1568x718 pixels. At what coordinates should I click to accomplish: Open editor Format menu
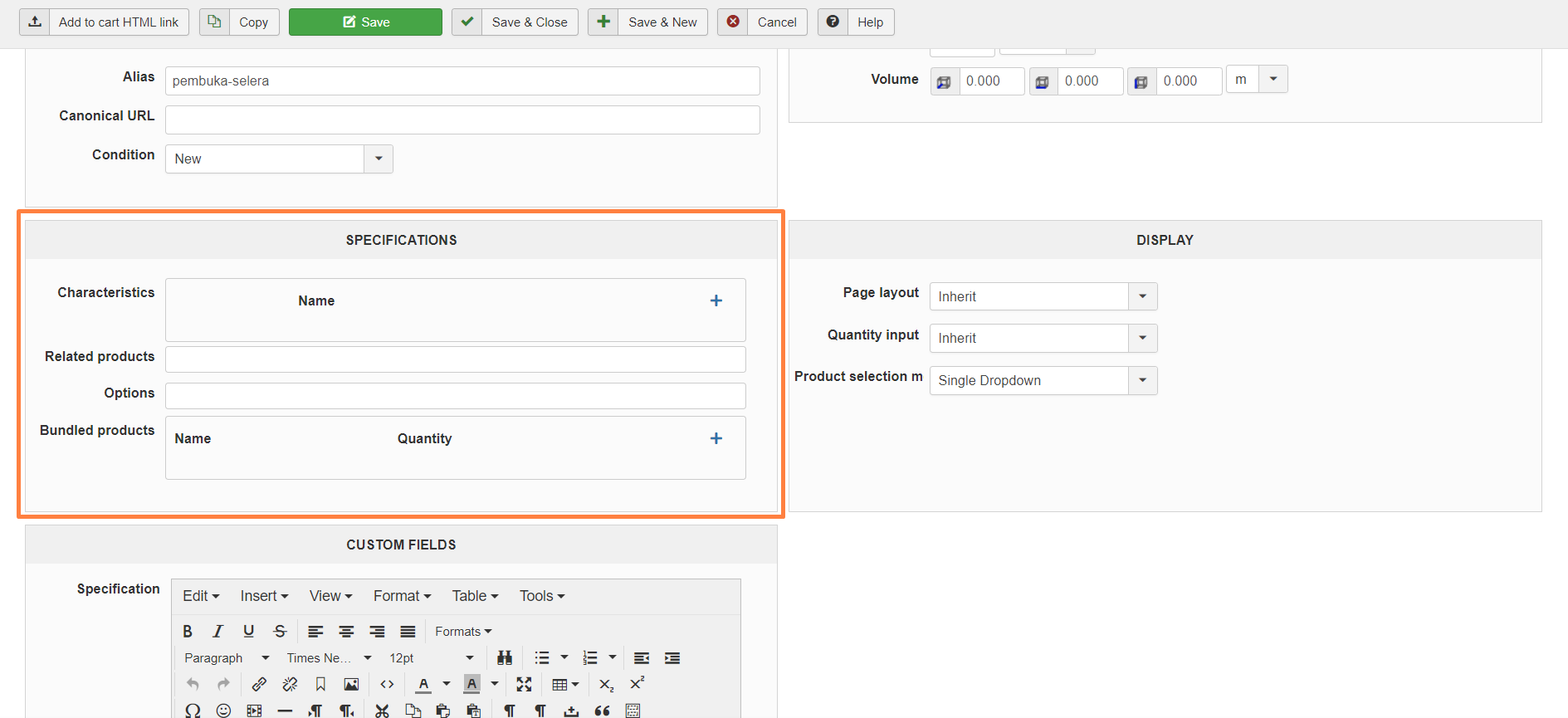pos(402,596)
